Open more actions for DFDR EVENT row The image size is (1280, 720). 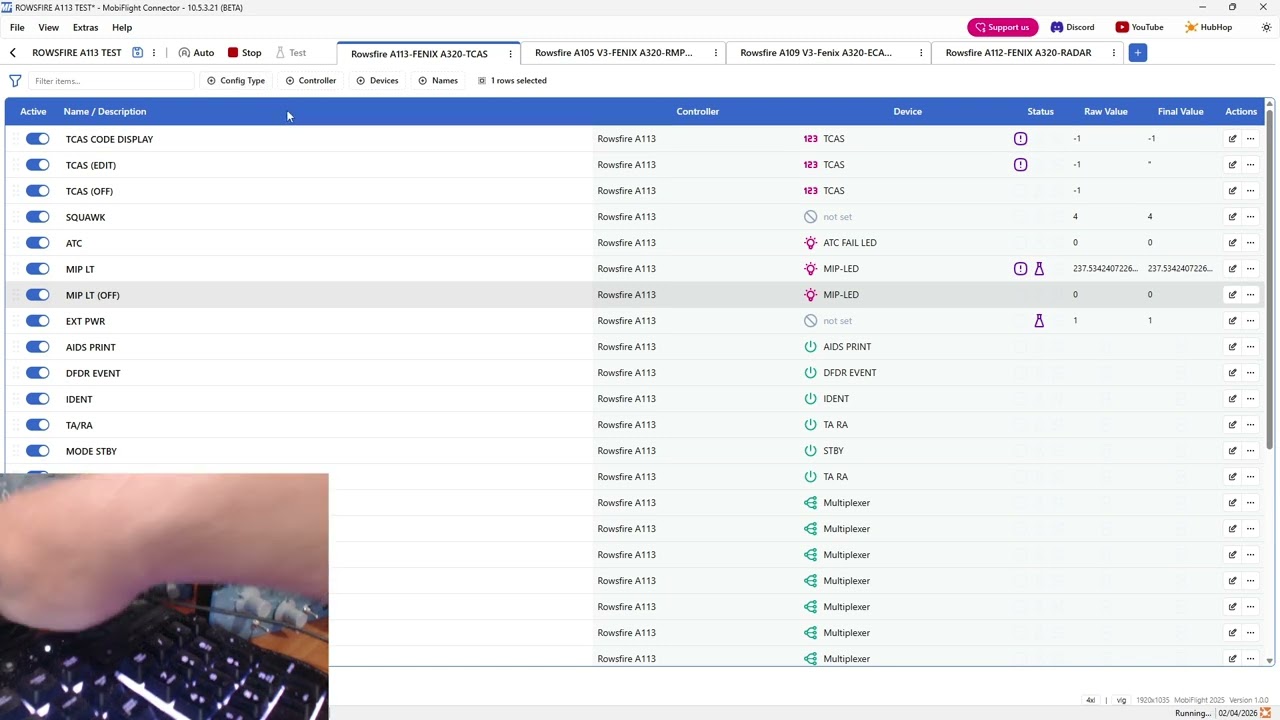1250,373
